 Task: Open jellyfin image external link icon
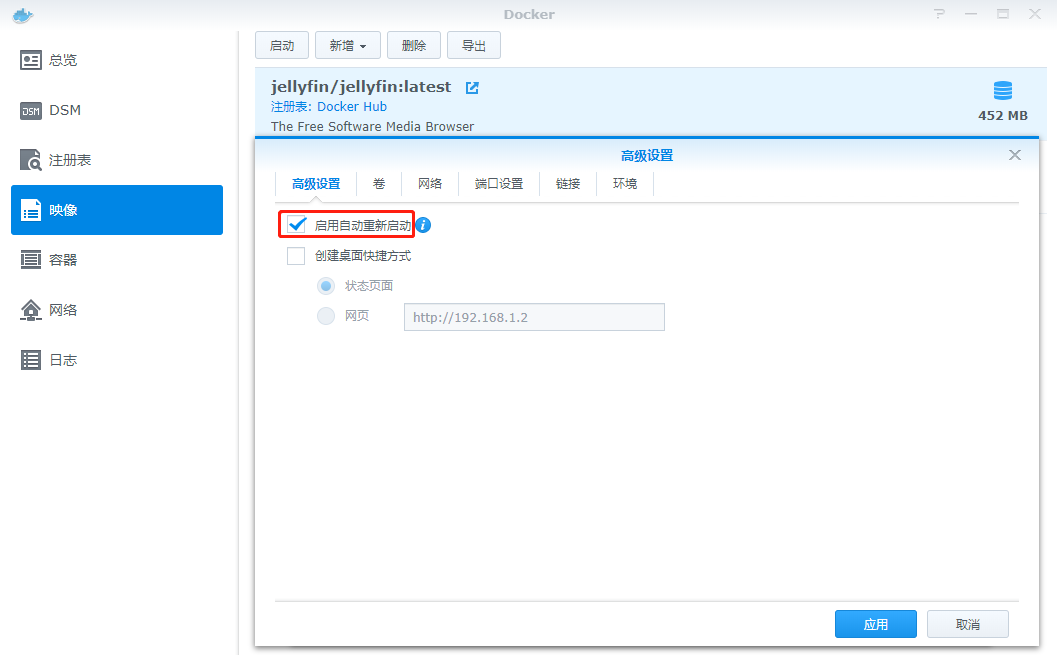(x=472, y=88)
